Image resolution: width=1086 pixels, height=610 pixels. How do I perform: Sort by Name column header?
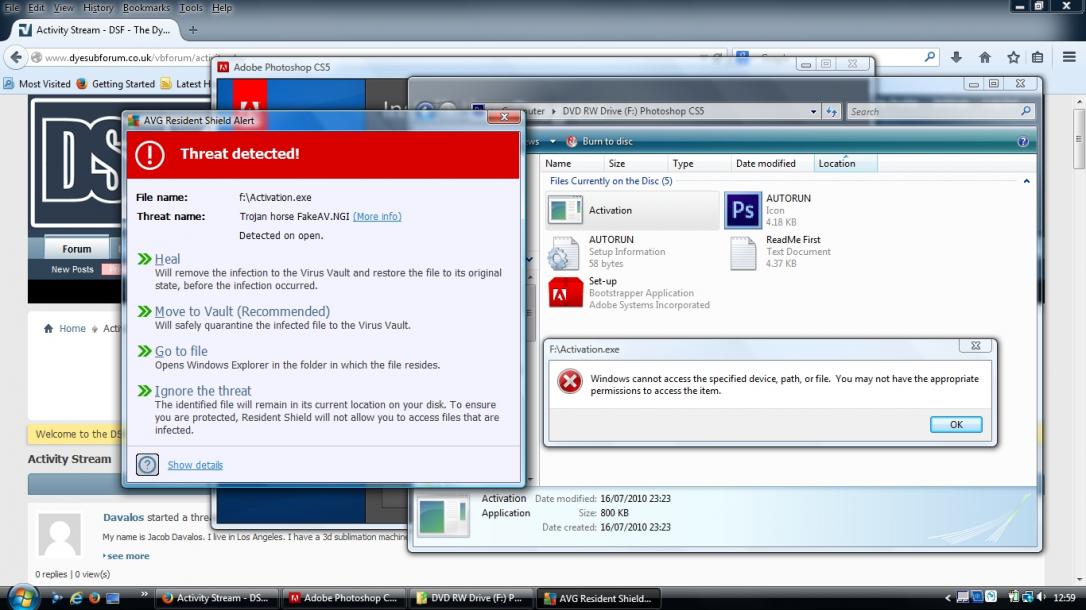[571, 163]
